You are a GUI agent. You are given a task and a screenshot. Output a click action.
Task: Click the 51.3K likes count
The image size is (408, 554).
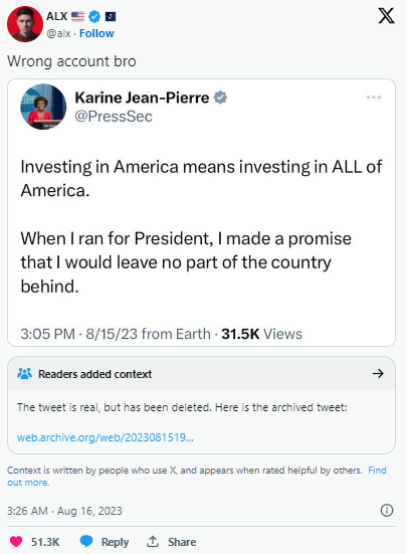(x=45, y=542)
